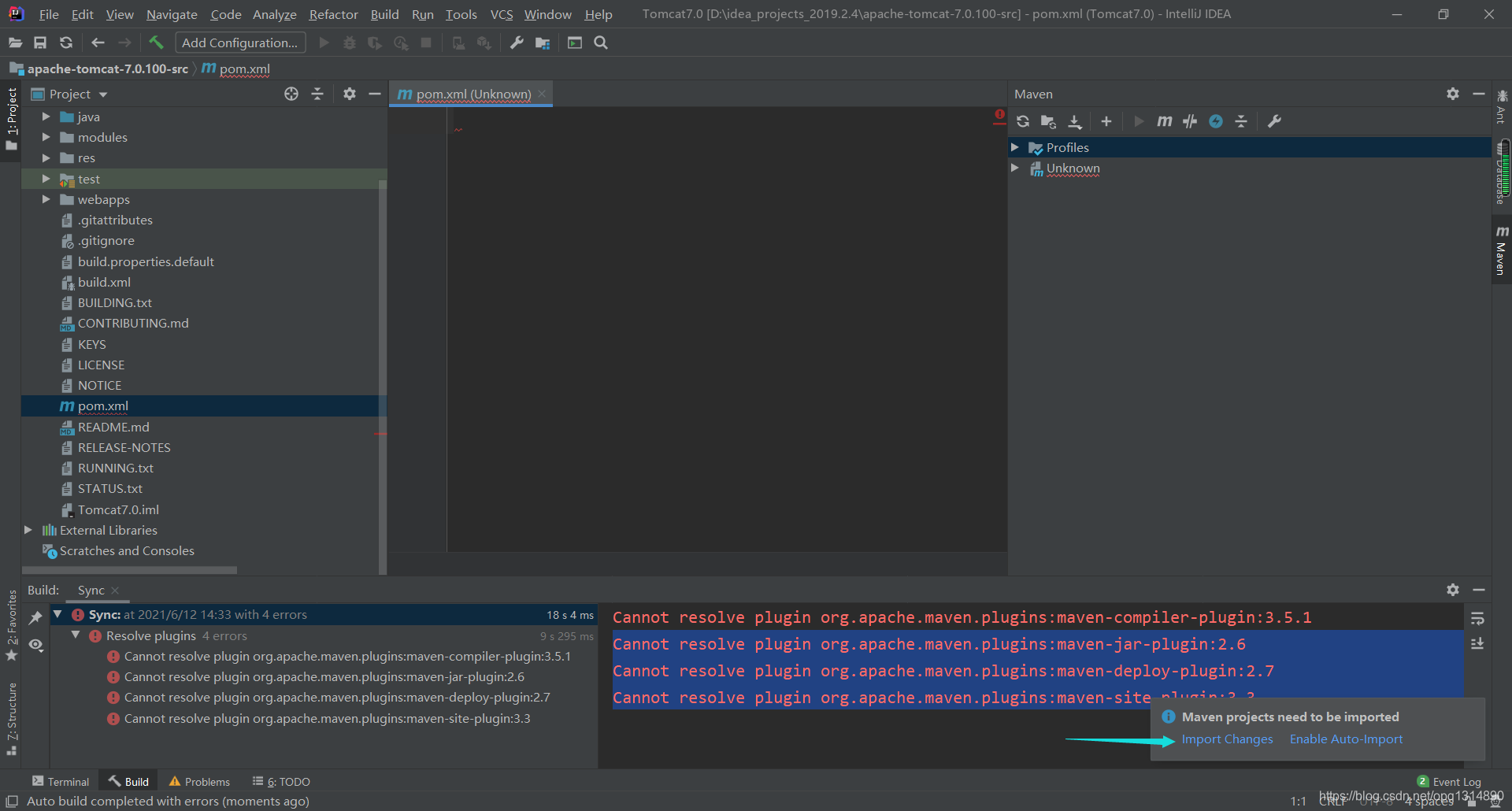Click the Enable Auto-Import link
This screenshot has height=811, width=1512.
tap(1346, 739)
